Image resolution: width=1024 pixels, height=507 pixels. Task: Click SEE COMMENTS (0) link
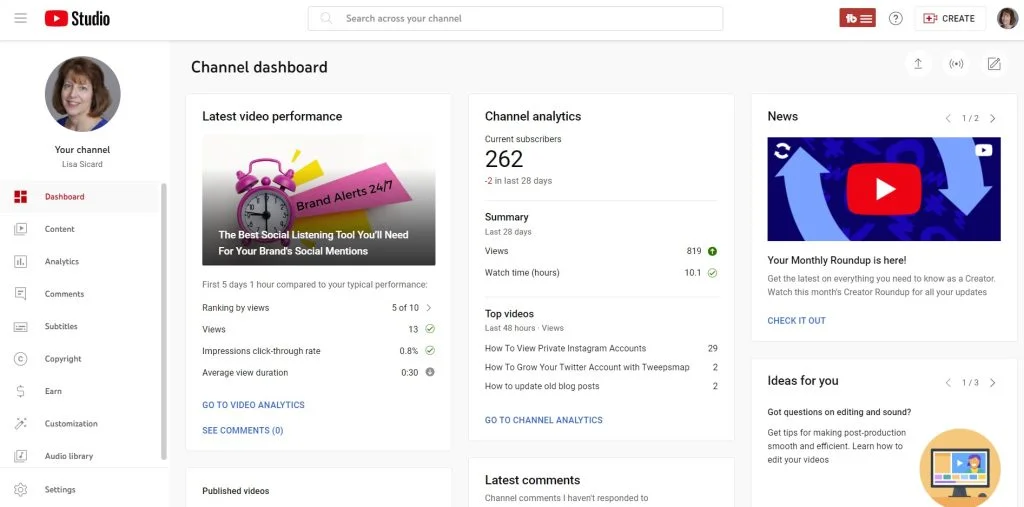243,431
